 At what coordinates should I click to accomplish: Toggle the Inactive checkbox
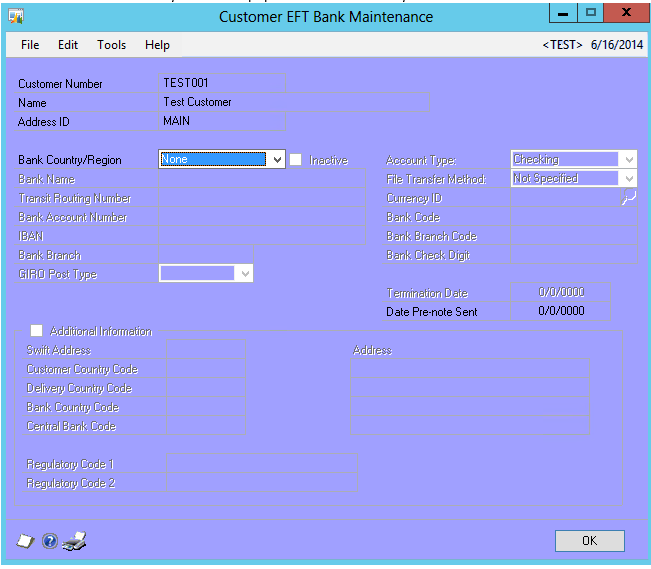(296, 160)
